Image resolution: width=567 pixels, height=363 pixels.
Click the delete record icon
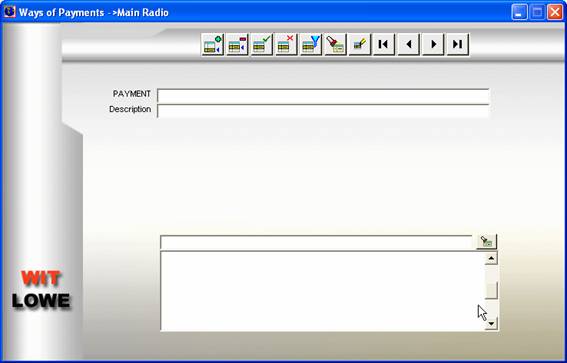coord(237,45)
